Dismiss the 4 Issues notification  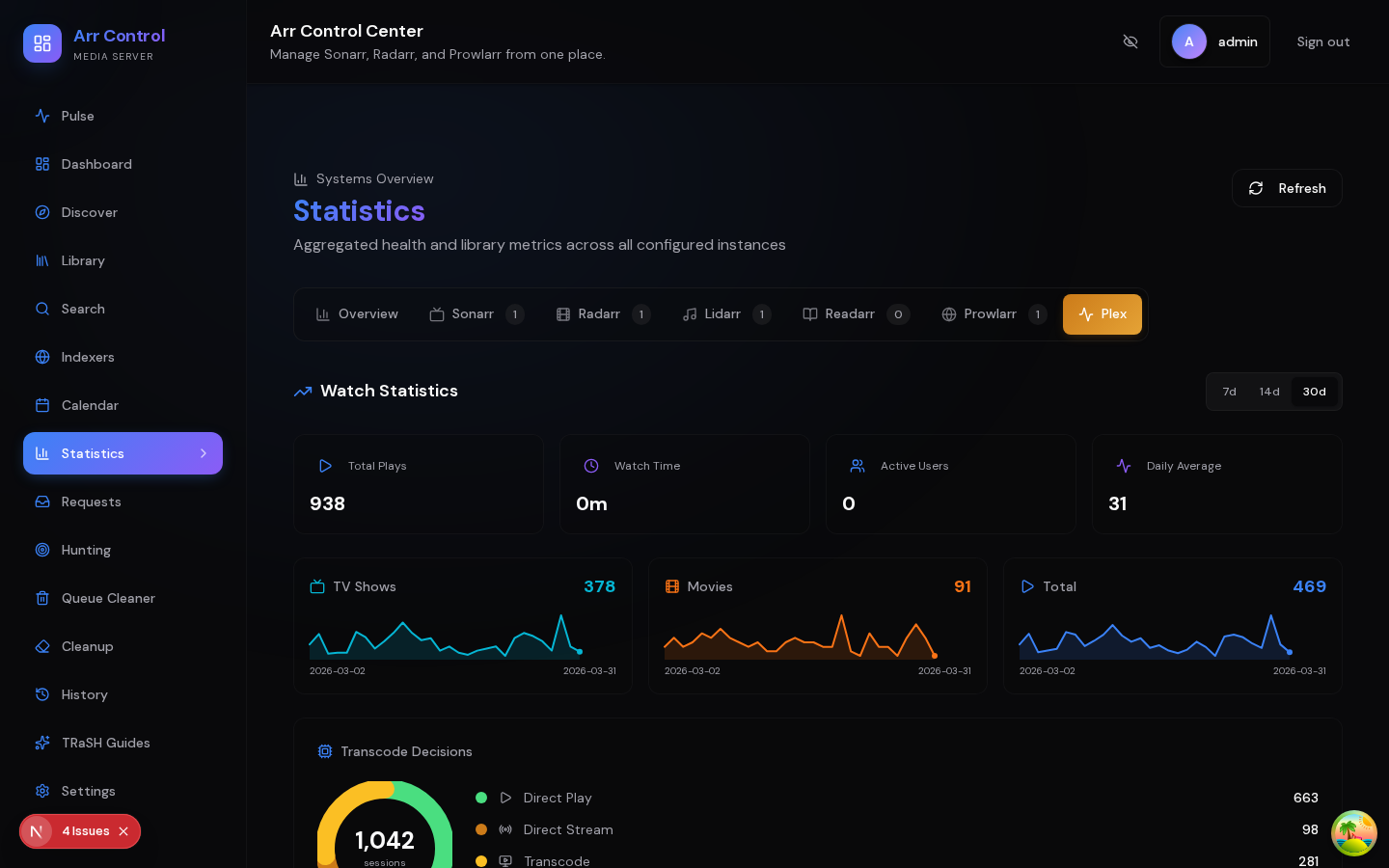(123, 831)
